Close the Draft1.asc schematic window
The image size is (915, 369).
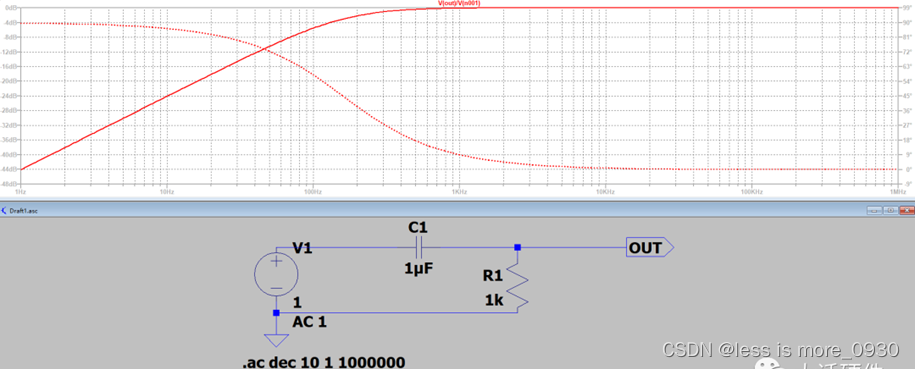coord(906,209)
